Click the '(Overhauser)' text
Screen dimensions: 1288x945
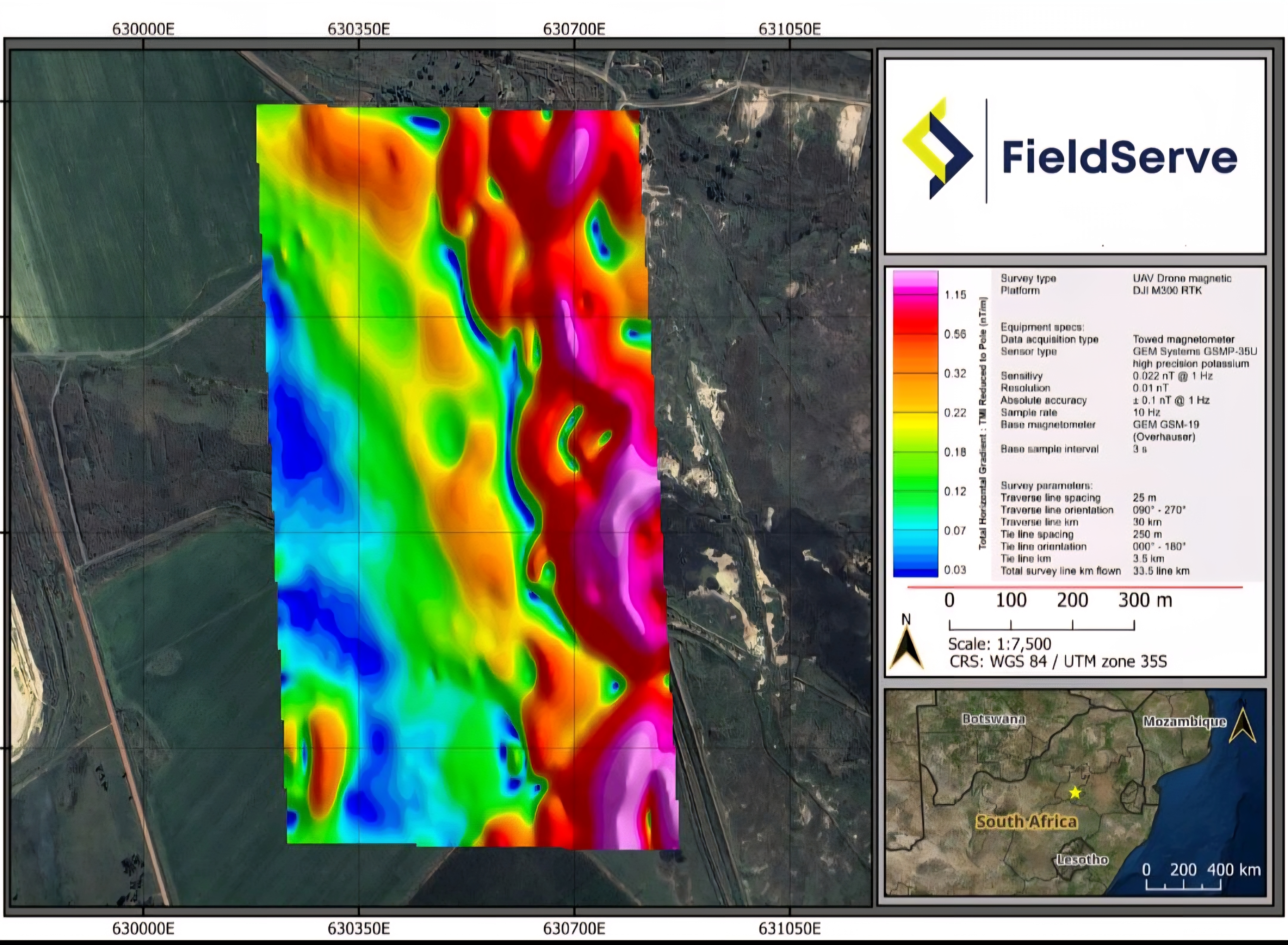click(1164, 437)
